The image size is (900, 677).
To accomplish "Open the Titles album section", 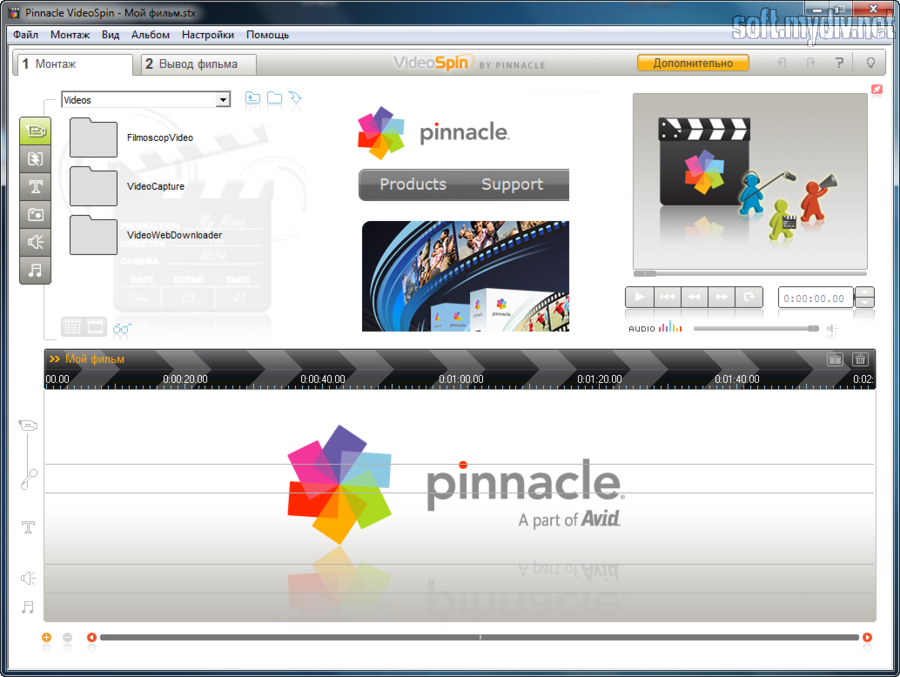I will (x=35, y=187).
